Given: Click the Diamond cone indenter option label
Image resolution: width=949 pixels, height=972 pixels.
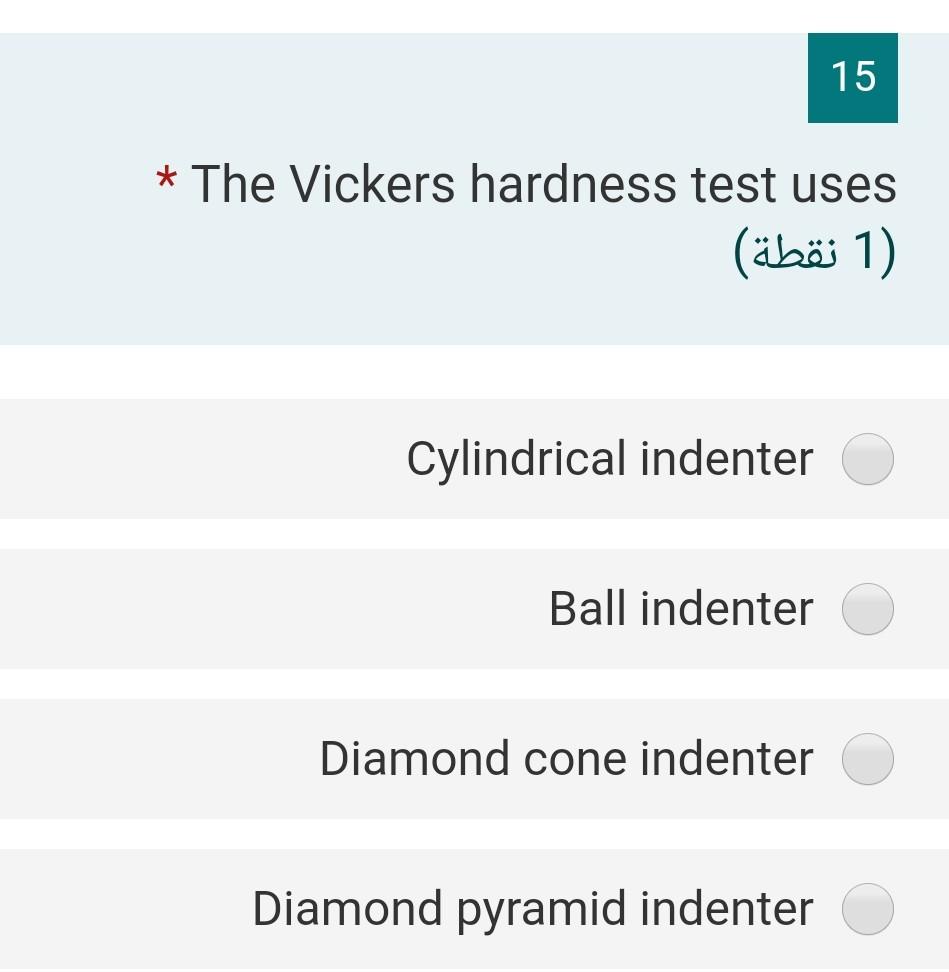Looking at the screenshot, I should coord(565,759).
